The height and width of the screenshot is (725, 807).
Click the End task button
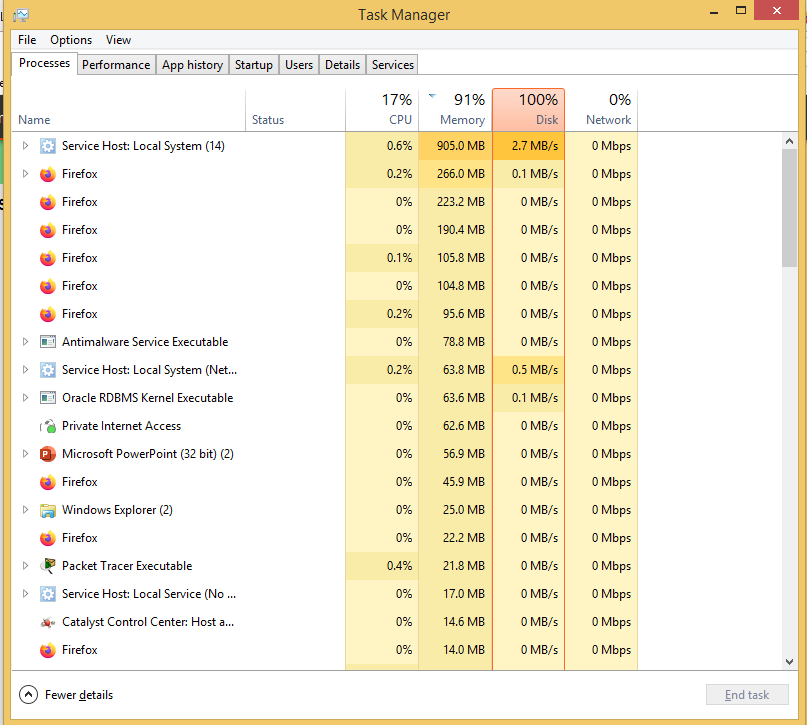click(x=747, y=695)
